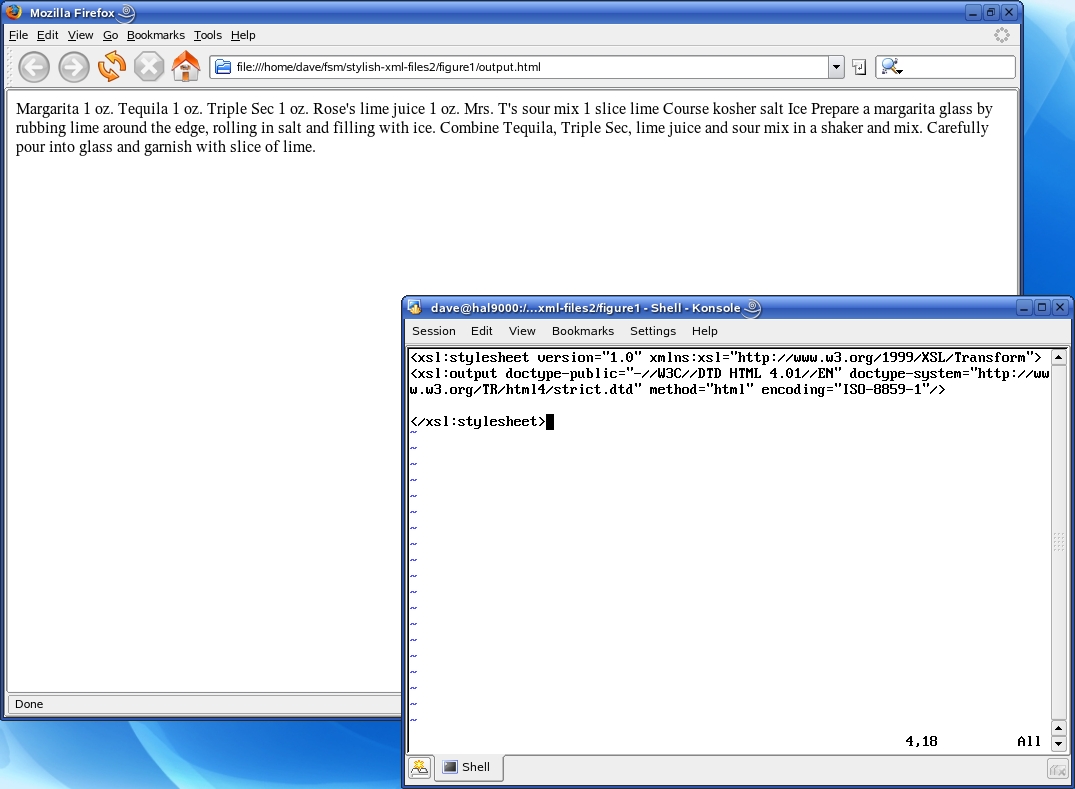
Task: Open the Konsole Settings menu
Action: (653, 331)
